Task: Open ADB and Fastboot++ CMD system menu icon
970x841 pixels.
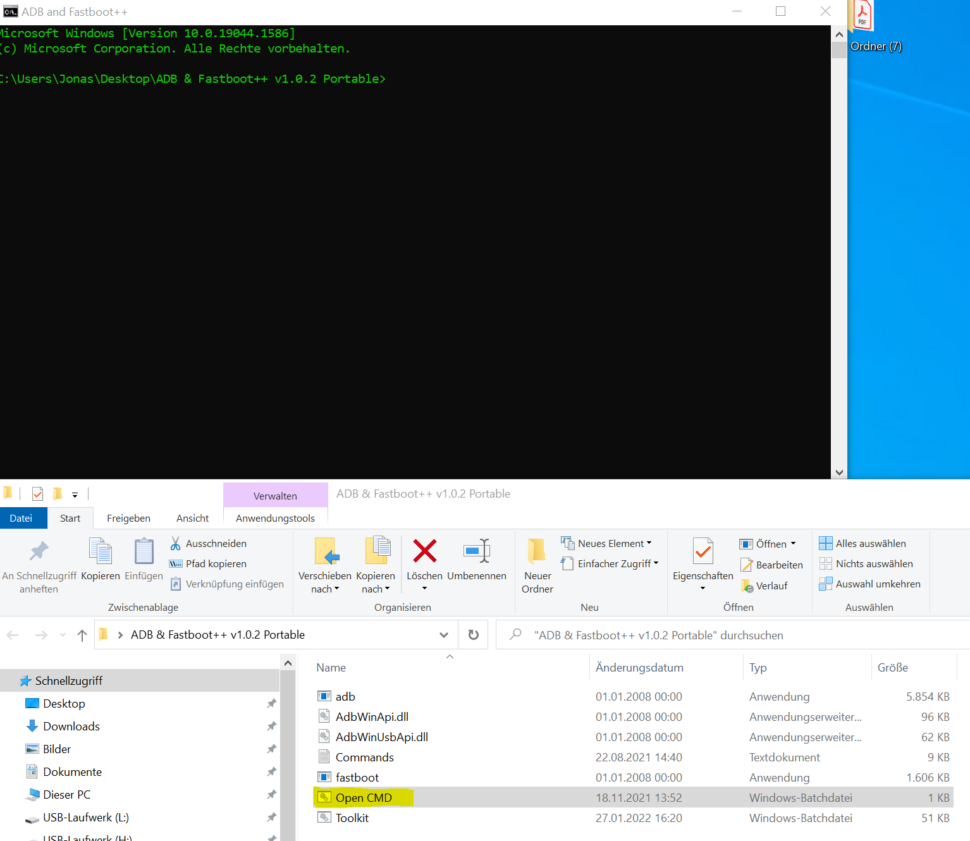Action: [x=11, y=12]
